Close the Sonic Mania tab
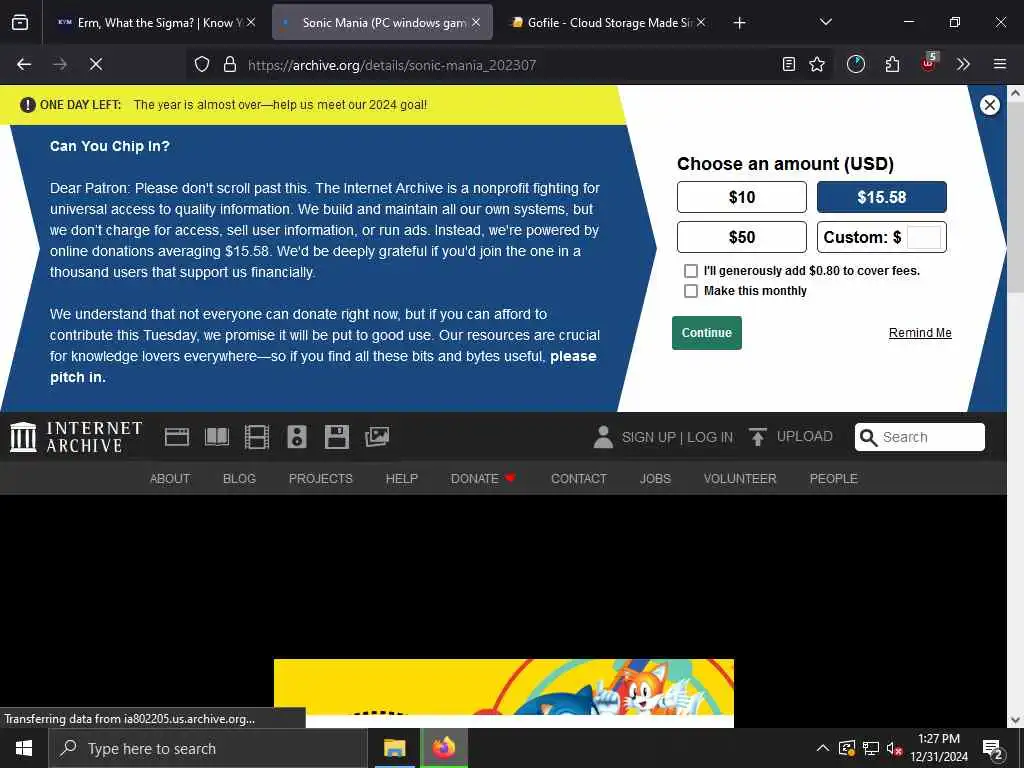The width and height of the screenshot is (1024, 768). [476, 22]
